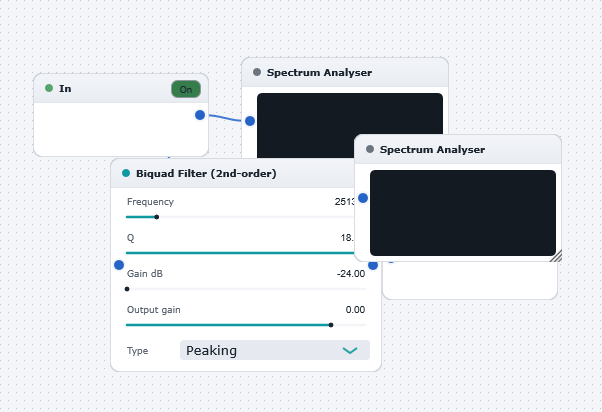Click the green status dot on In node

(49, 88)
